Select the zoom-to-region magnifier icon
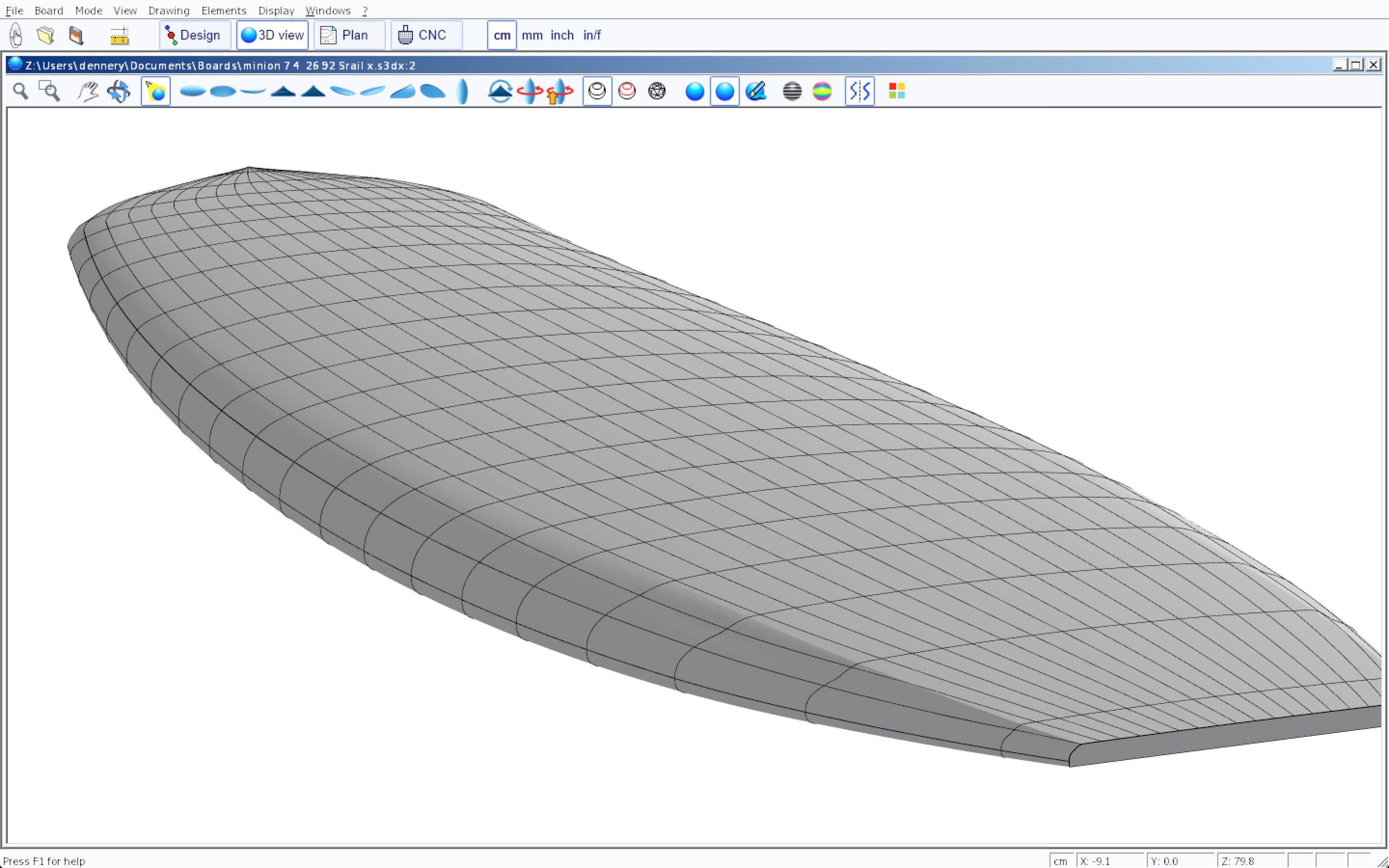Screen dimensions: 1389x868 click(x=49, y=91)
